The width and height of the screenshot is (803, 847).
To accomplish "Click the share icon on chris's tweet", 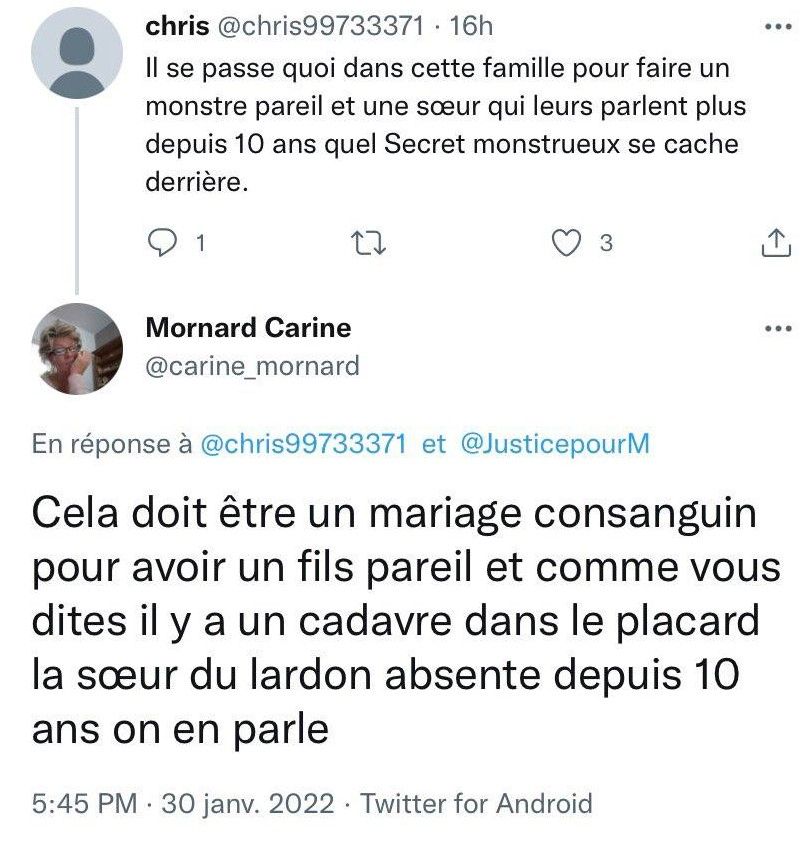I will coord(775,242).
